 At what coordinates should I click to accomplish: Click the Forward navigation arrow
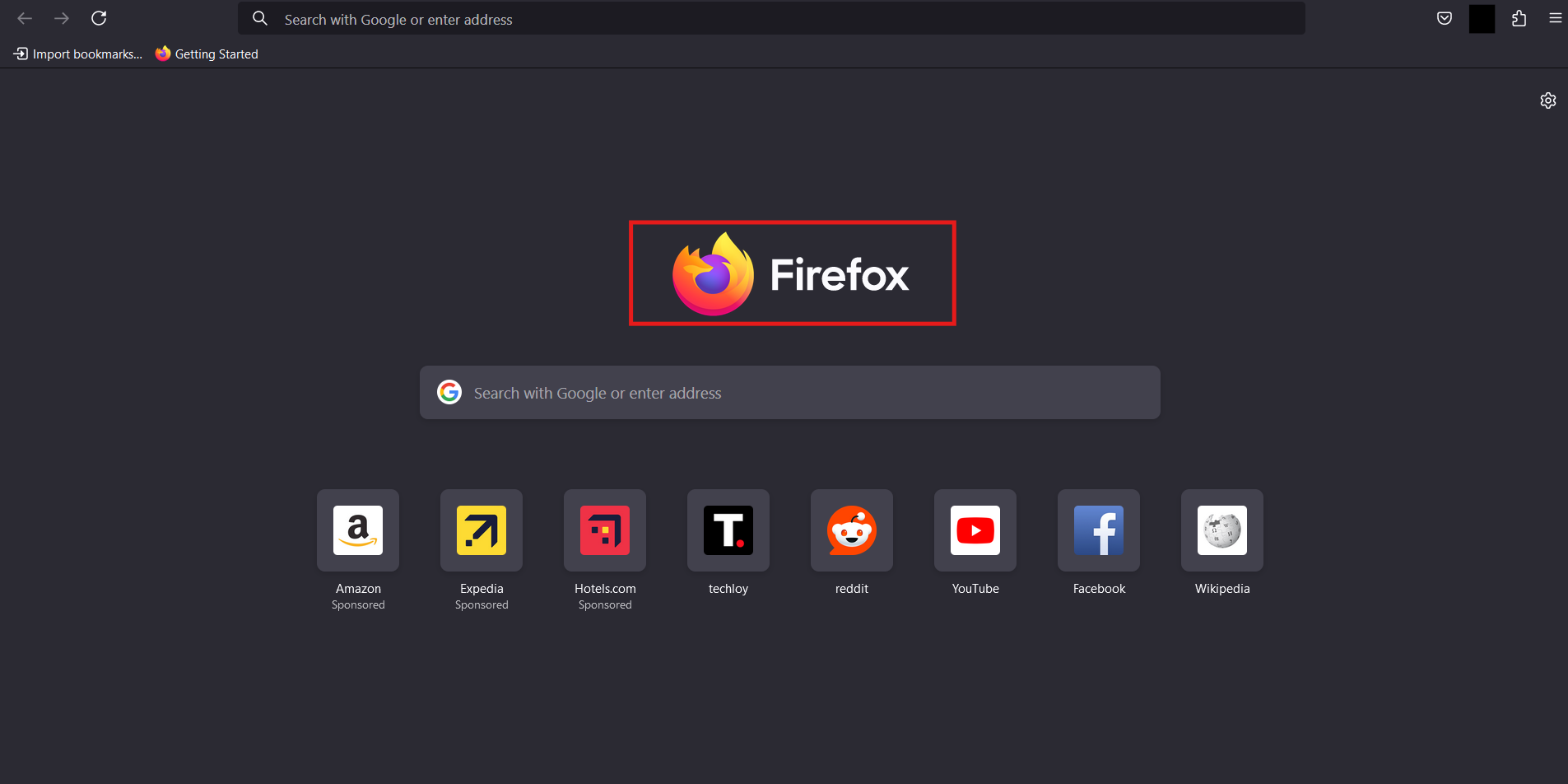tap(62, 17)
